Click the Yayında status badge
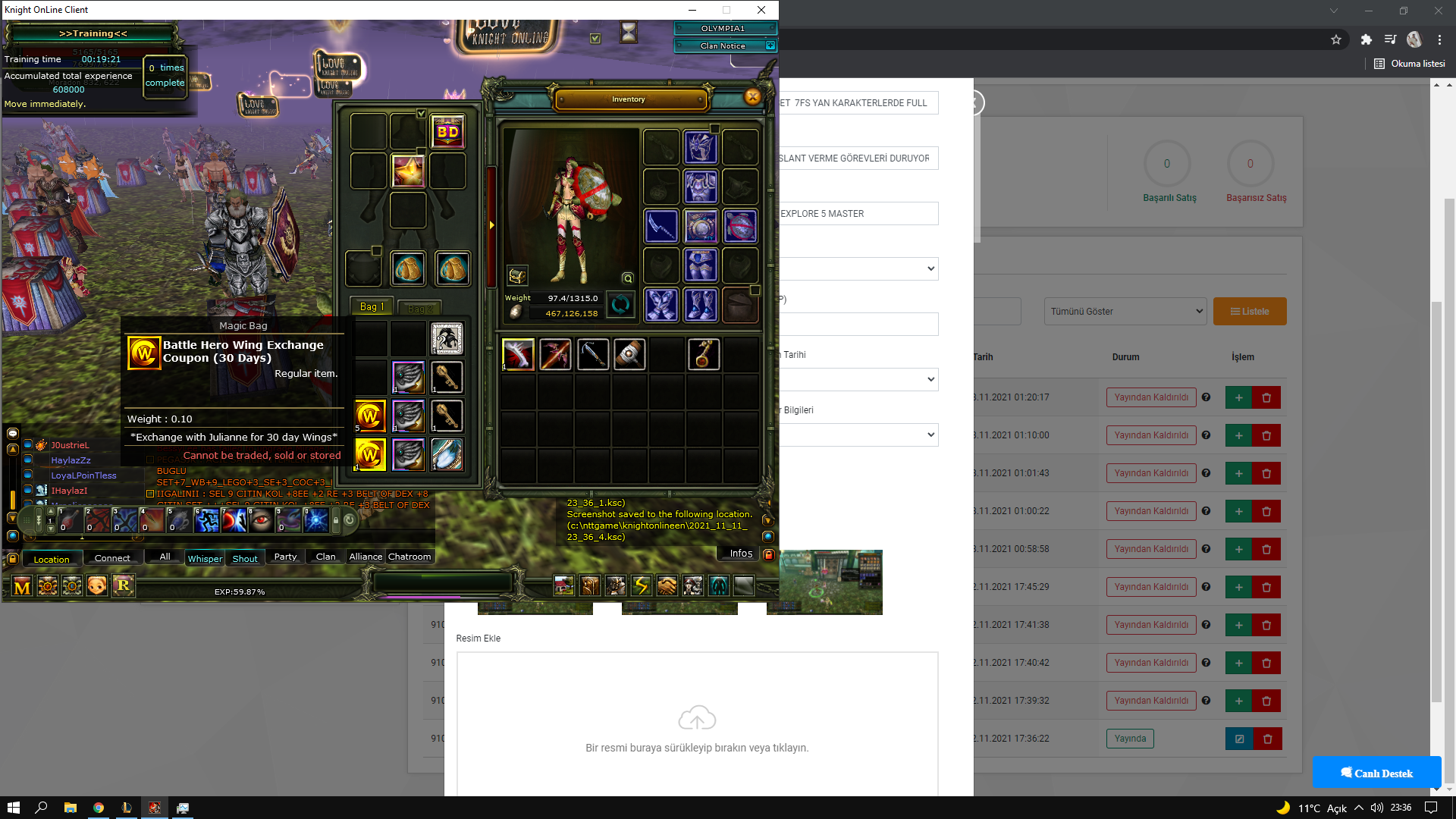Screen dimensions: 1456x819 (x=1130, y=739)
